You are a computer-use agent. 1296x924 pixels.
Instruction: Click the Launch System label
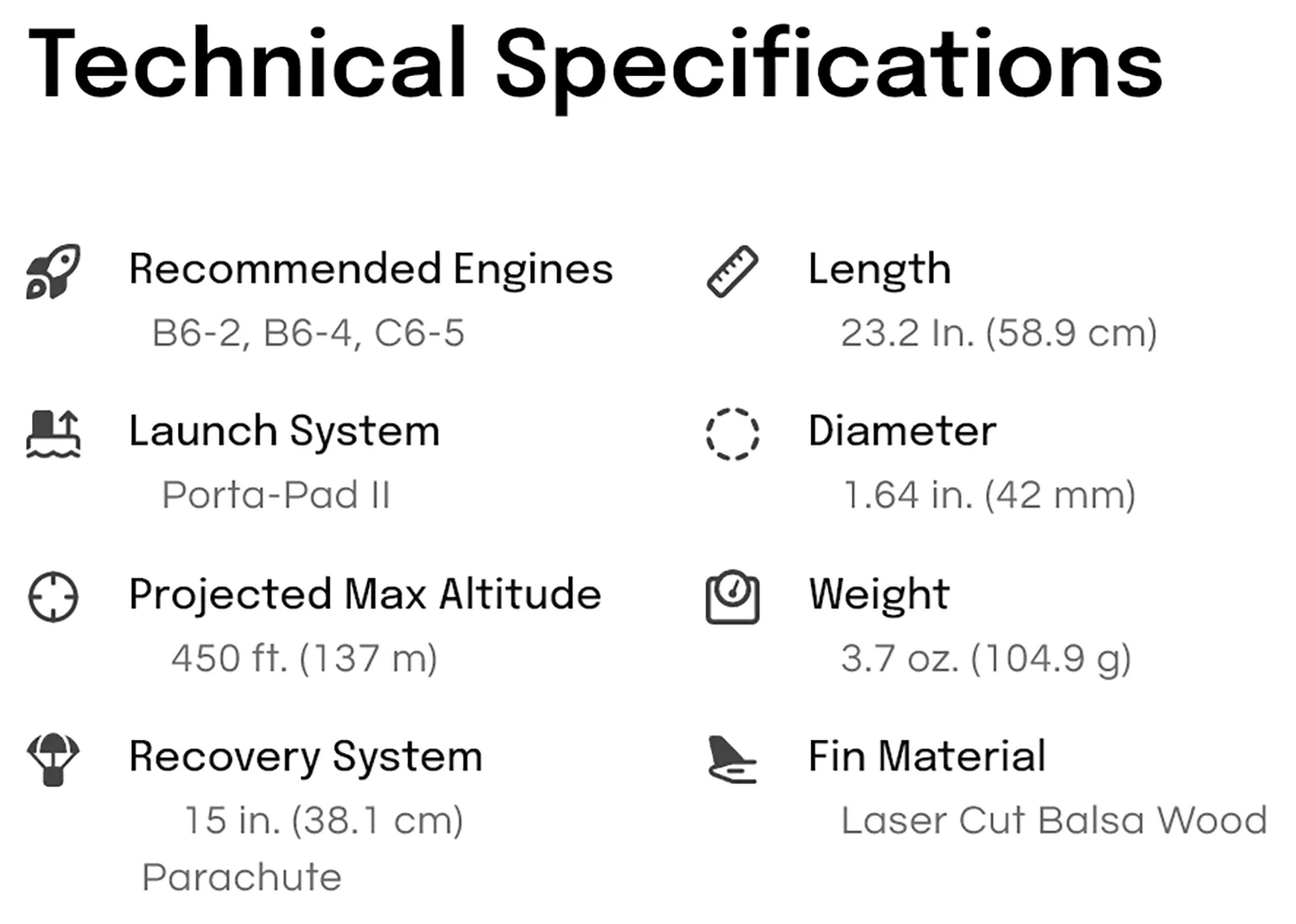[284, 432]
